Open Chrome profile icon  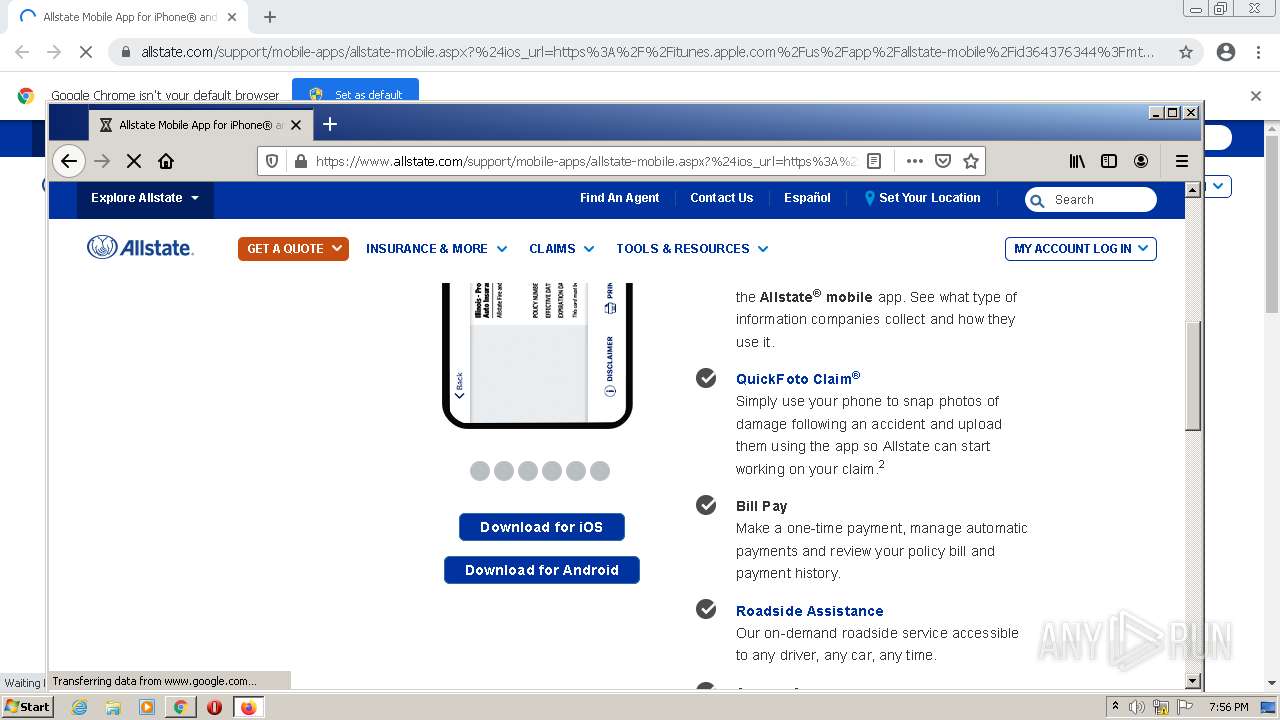pyautogui.click(x=1226, y=52)
